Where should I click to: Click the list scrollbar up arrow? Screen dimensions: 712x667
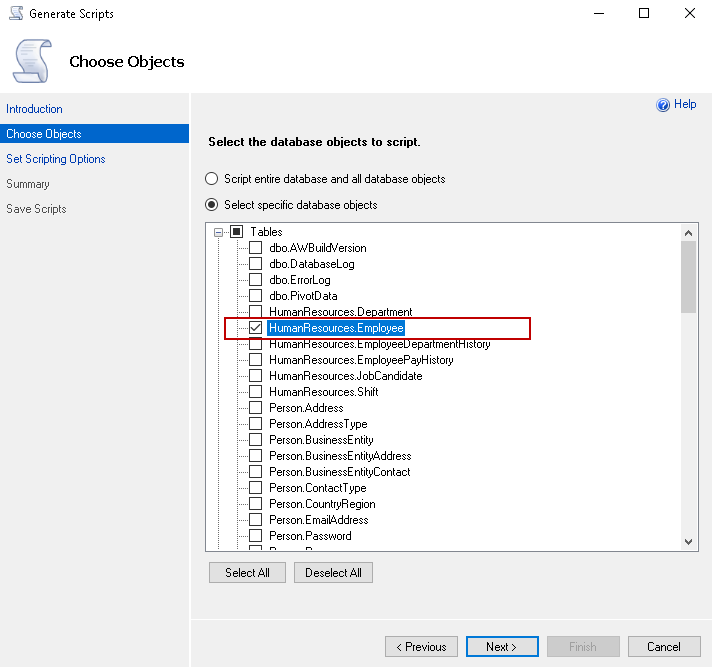click(x=688, y=232)
